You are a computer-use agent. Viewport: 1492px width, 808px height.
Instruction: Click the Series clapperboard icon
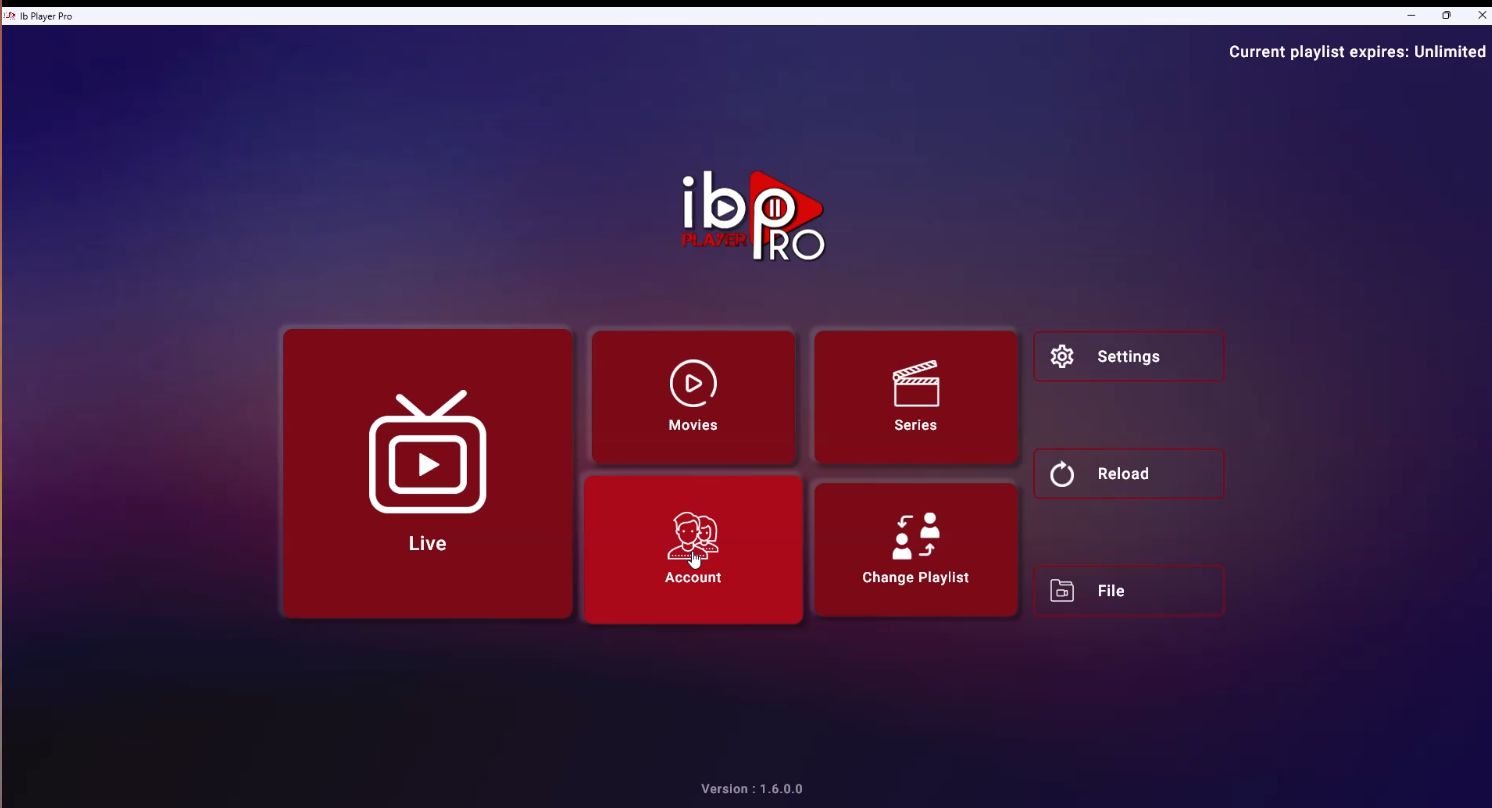[x=915, y=384]
